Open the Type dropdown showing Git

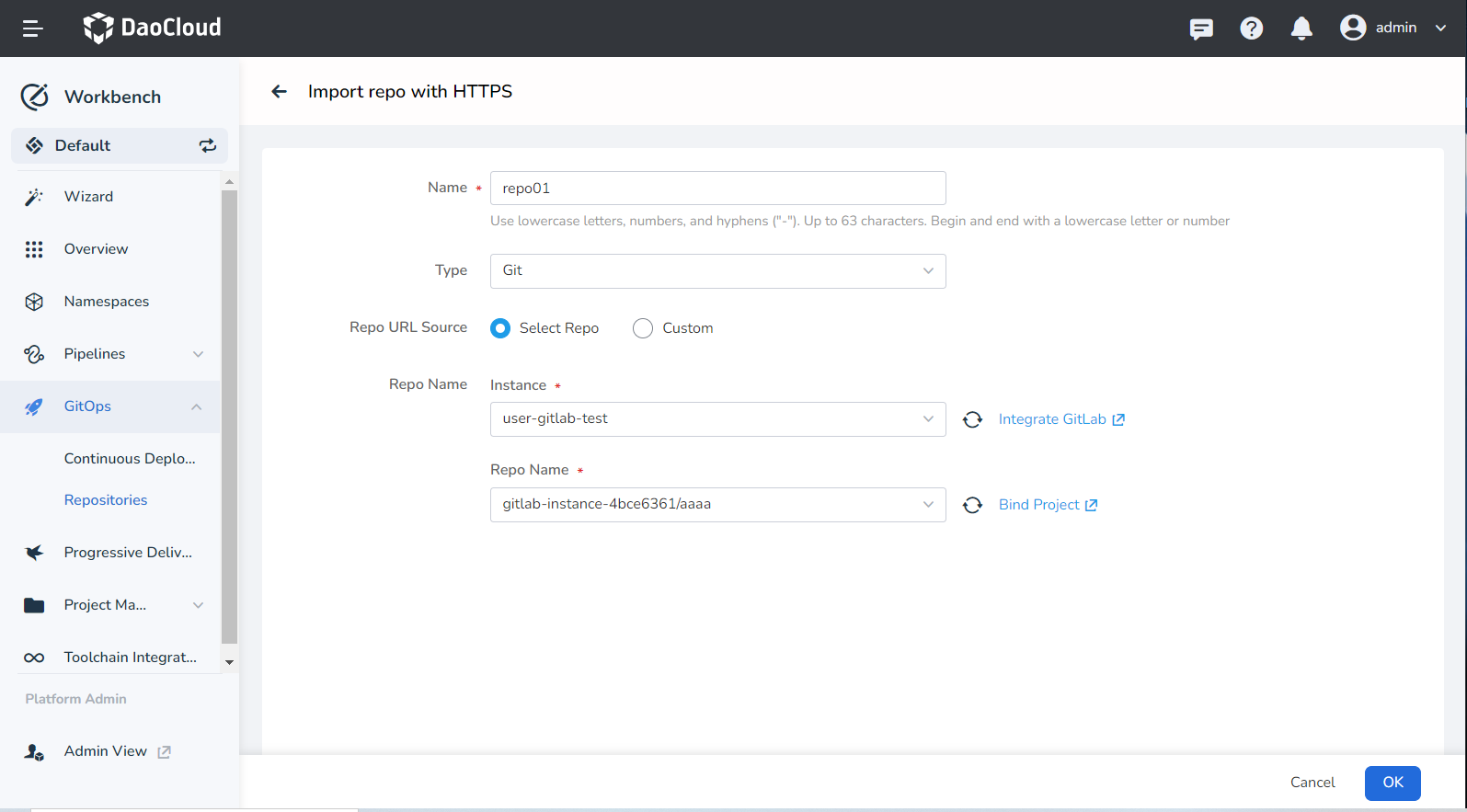click(x=717, y=270)
